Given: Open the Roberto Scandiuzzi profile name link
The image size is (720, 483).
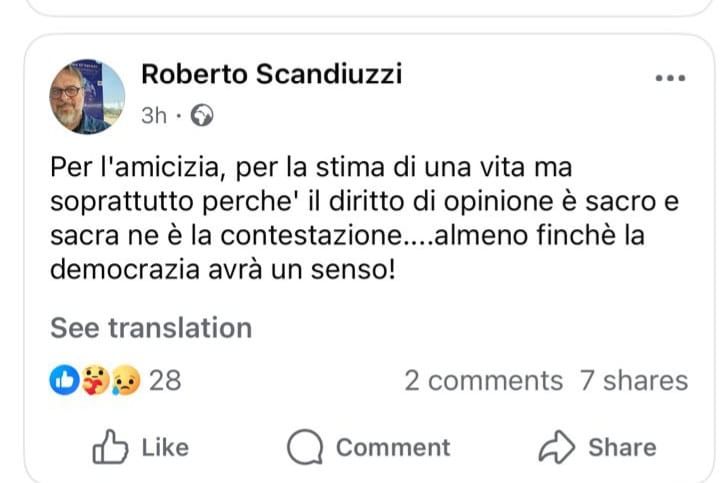Looking at the screenshot, I should (271, 74).
